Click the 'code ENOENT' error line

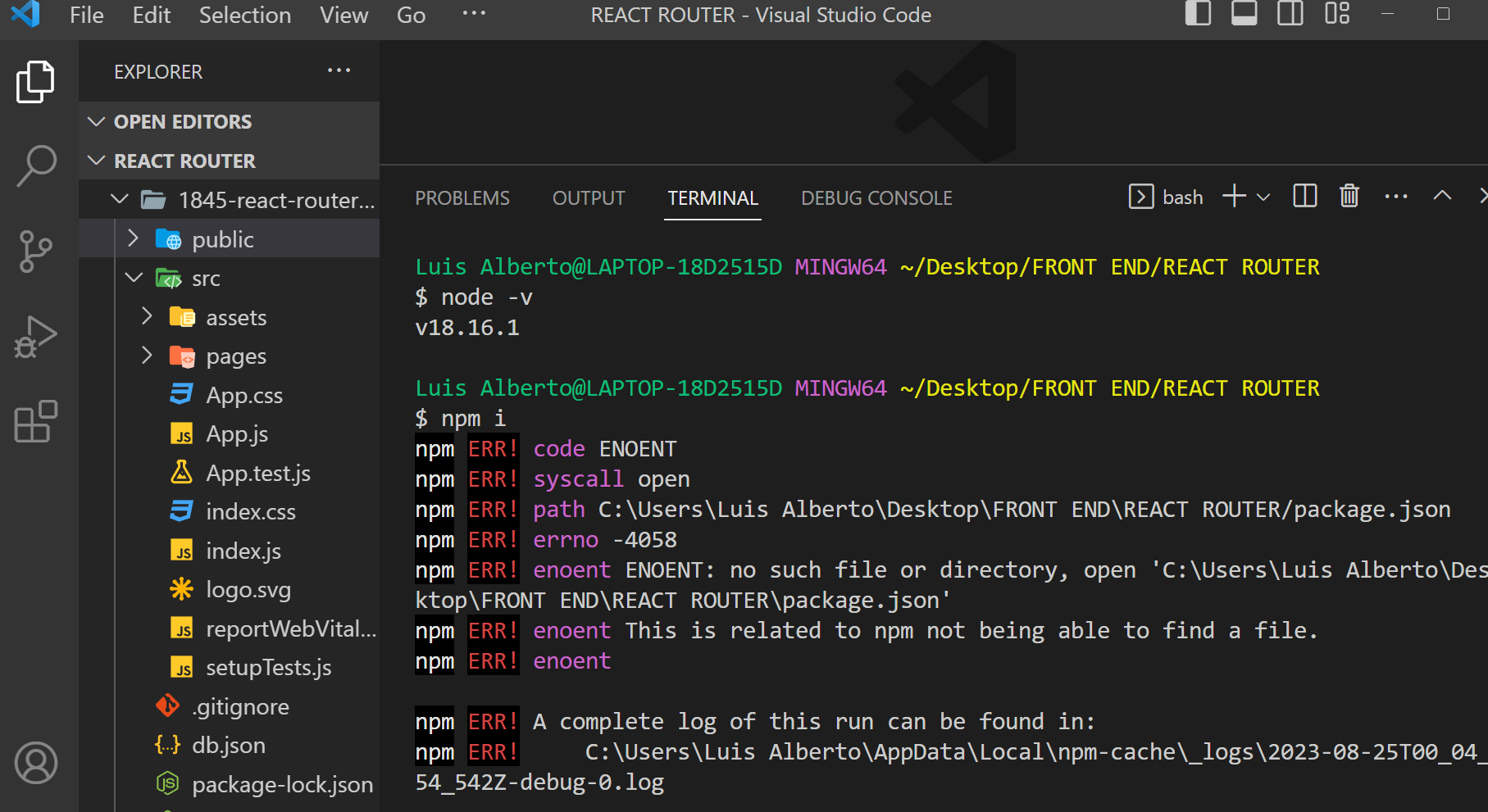point(546,449)
